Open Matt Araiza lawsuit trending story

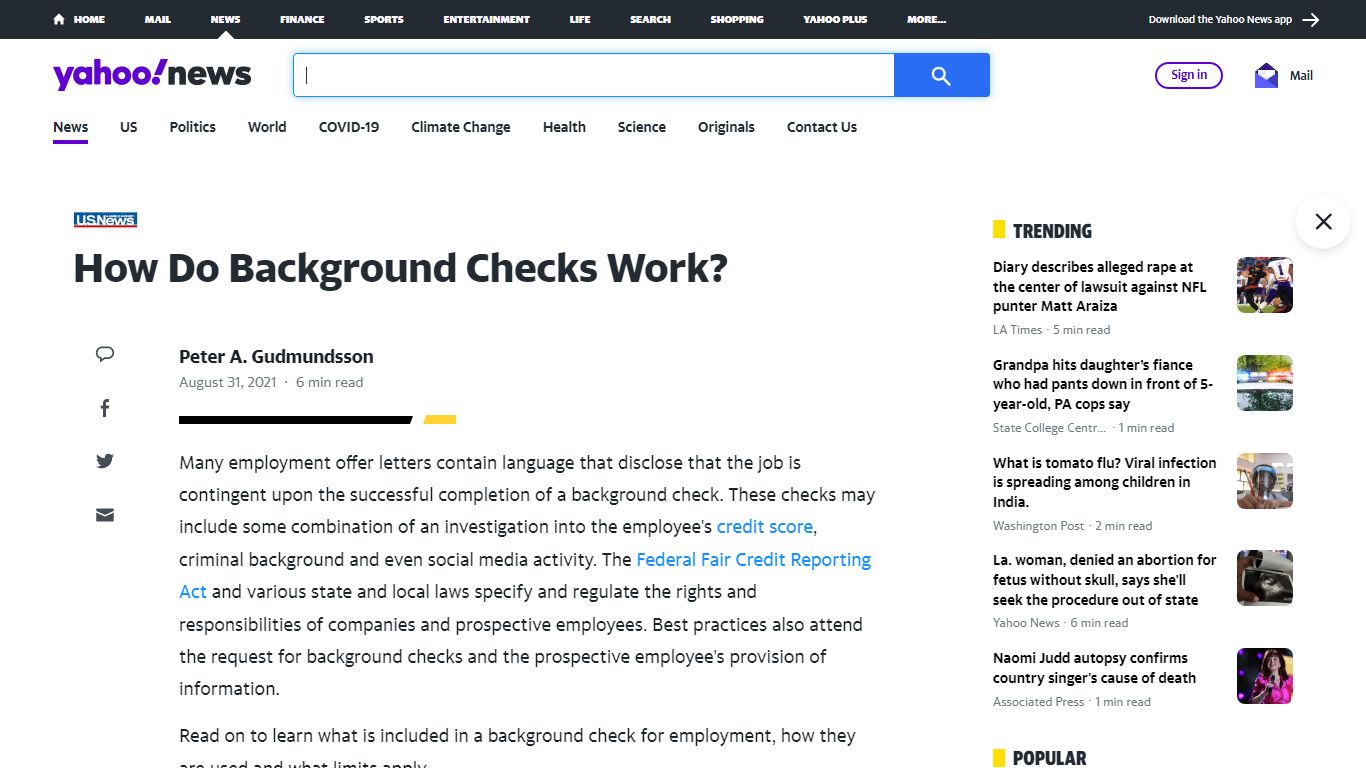click(x=1100, y=287)
